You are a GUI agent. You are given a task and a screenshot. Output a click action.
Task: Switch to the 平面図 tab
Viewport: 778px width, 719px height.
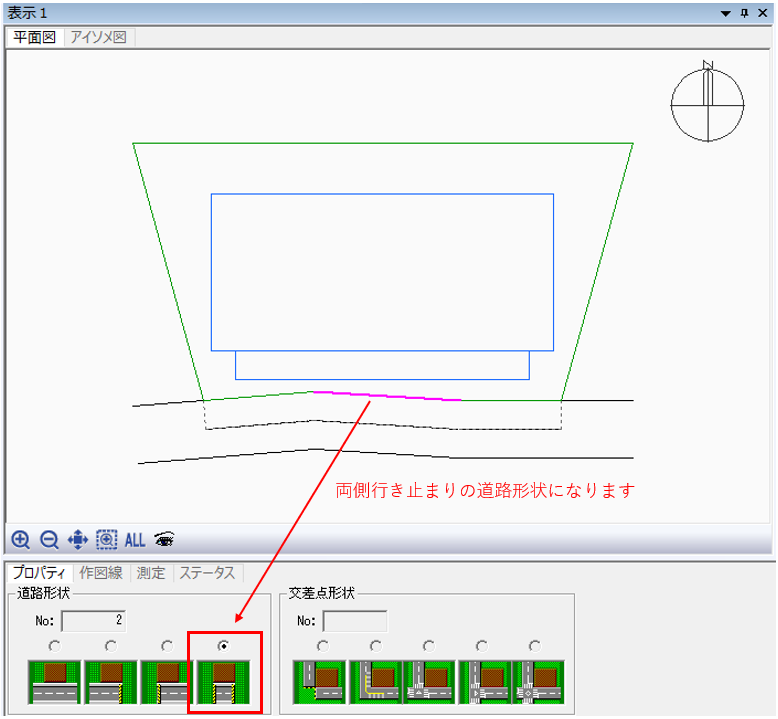coord(35,37)
